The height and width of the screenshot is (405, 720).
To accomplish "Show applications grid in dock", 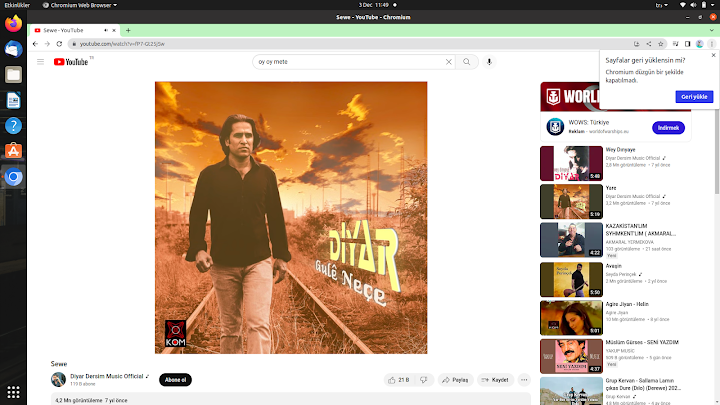I will pos(13,392).
